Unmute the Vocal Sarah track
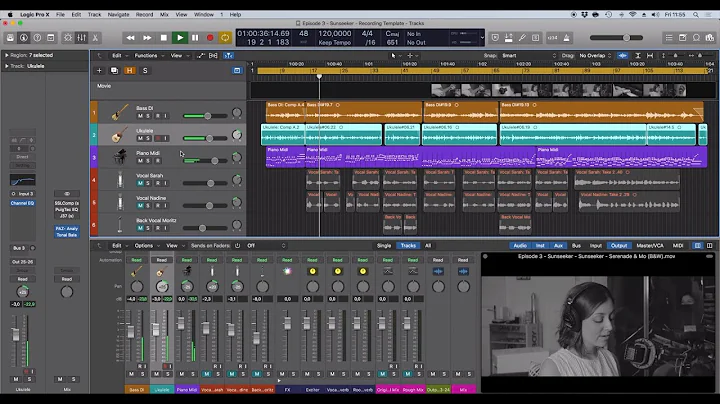The width and height of the screenshot is (720, 404). tap(140, 183)
